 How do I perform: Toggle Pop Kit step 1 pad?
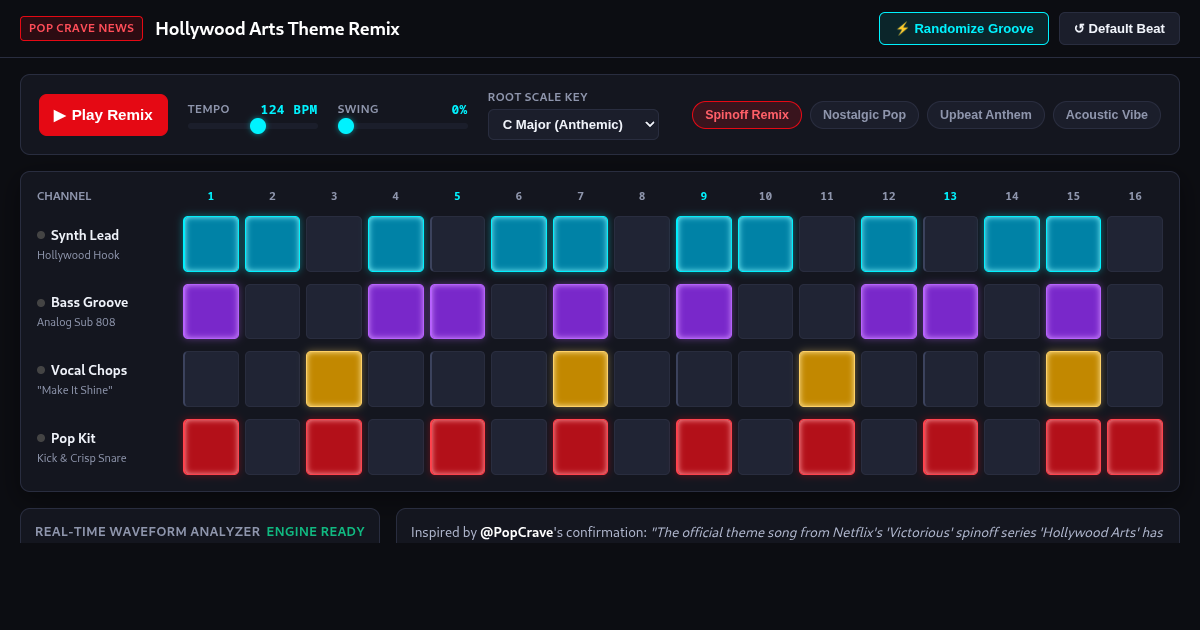(211, 447)
